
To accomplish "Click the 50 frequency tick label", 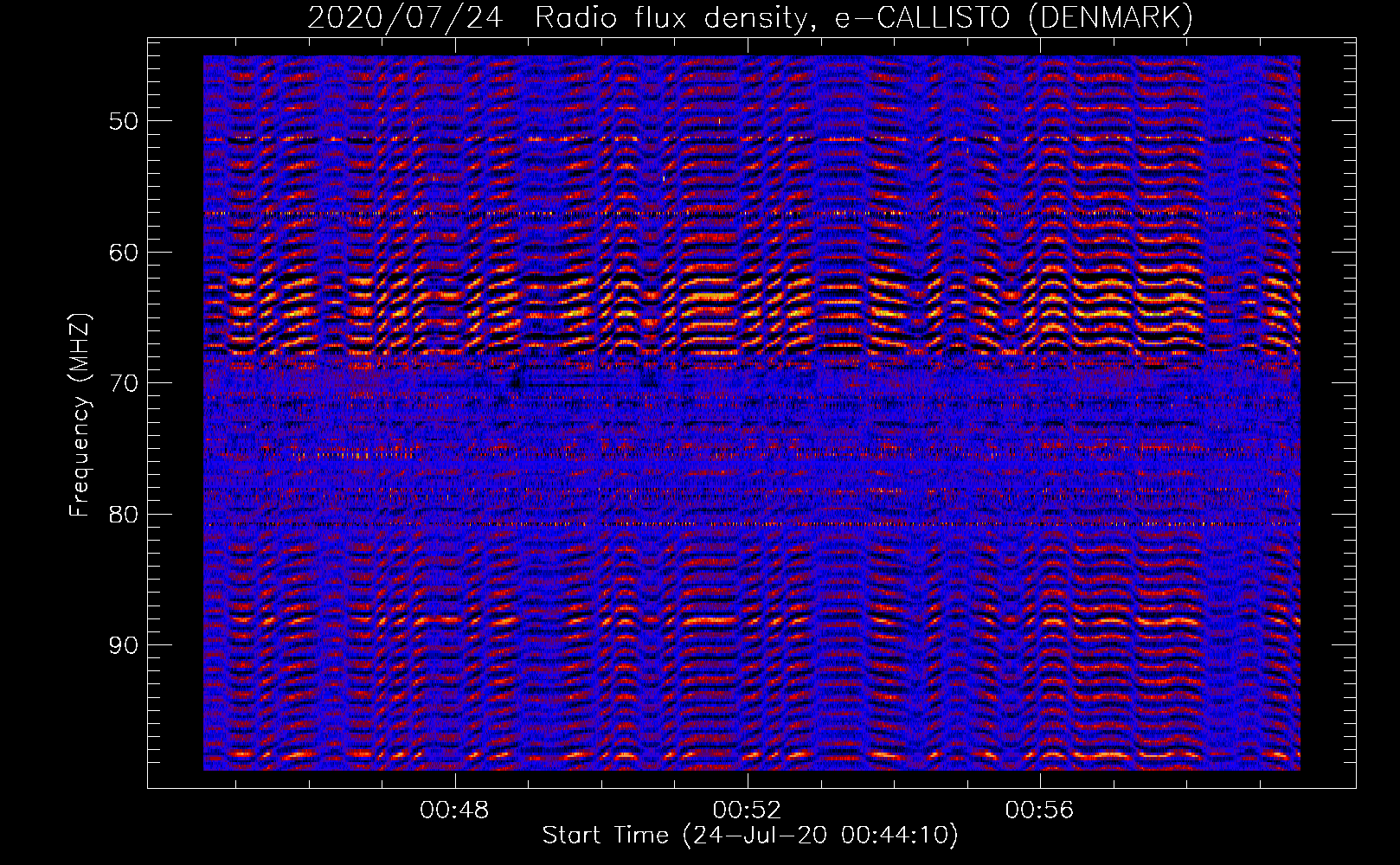I will 124,120.
